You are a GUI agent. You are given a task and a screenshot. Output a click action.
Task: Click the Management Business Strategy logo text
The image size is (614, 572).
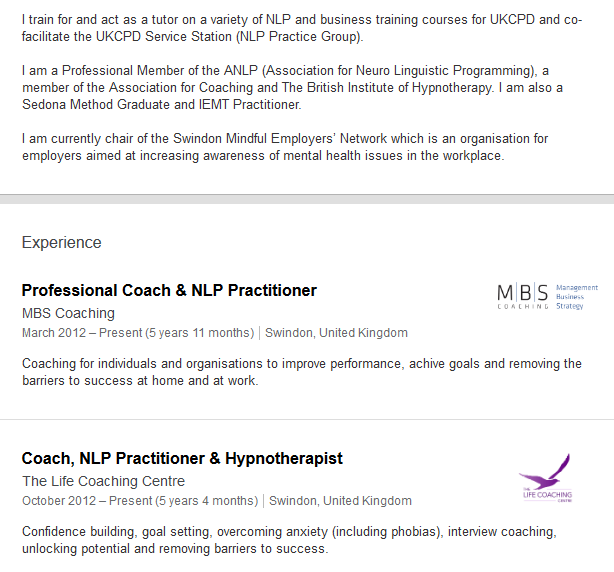pyautogui.click(x=577, y=297)
